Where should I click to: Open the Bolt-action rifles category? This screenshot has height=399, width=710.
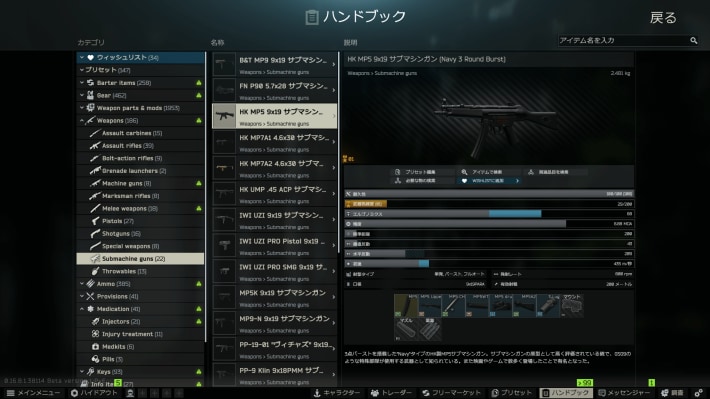click(140, 159)
